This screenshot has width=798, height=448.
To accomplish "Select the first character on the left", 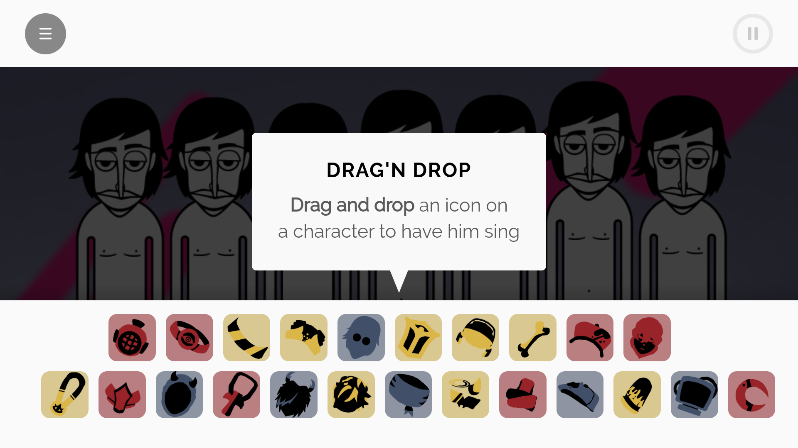I will (x=120, y=200).
